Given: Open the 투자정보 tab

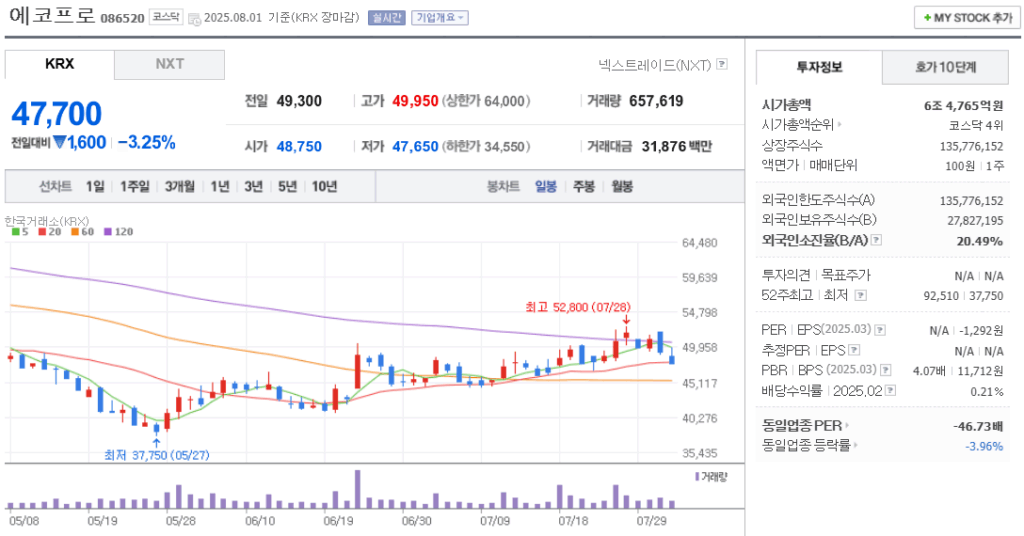Looking at the screenshot, I should [x=819, y=67].
